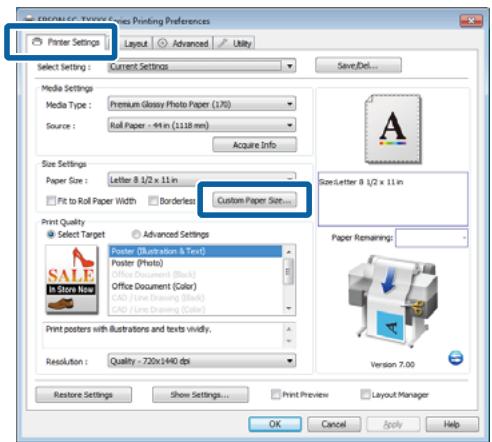This screenshot has height=442, width=492.
Task: Click the Cancel button
Action: [334, 424]
